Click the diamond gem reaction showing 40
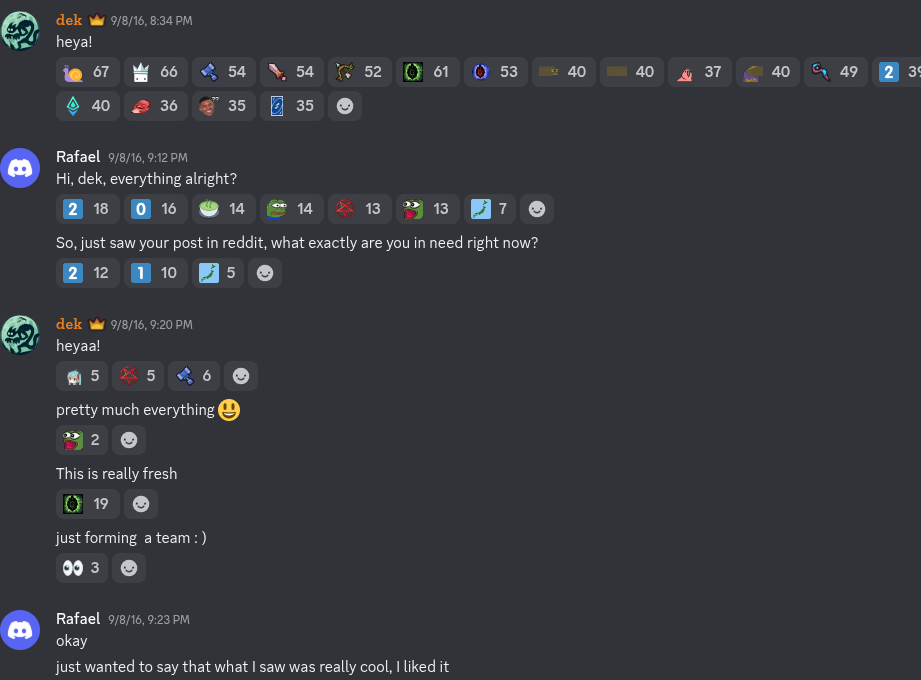The height and width of the screenshot is (680, 921). (x=88, y=106)
